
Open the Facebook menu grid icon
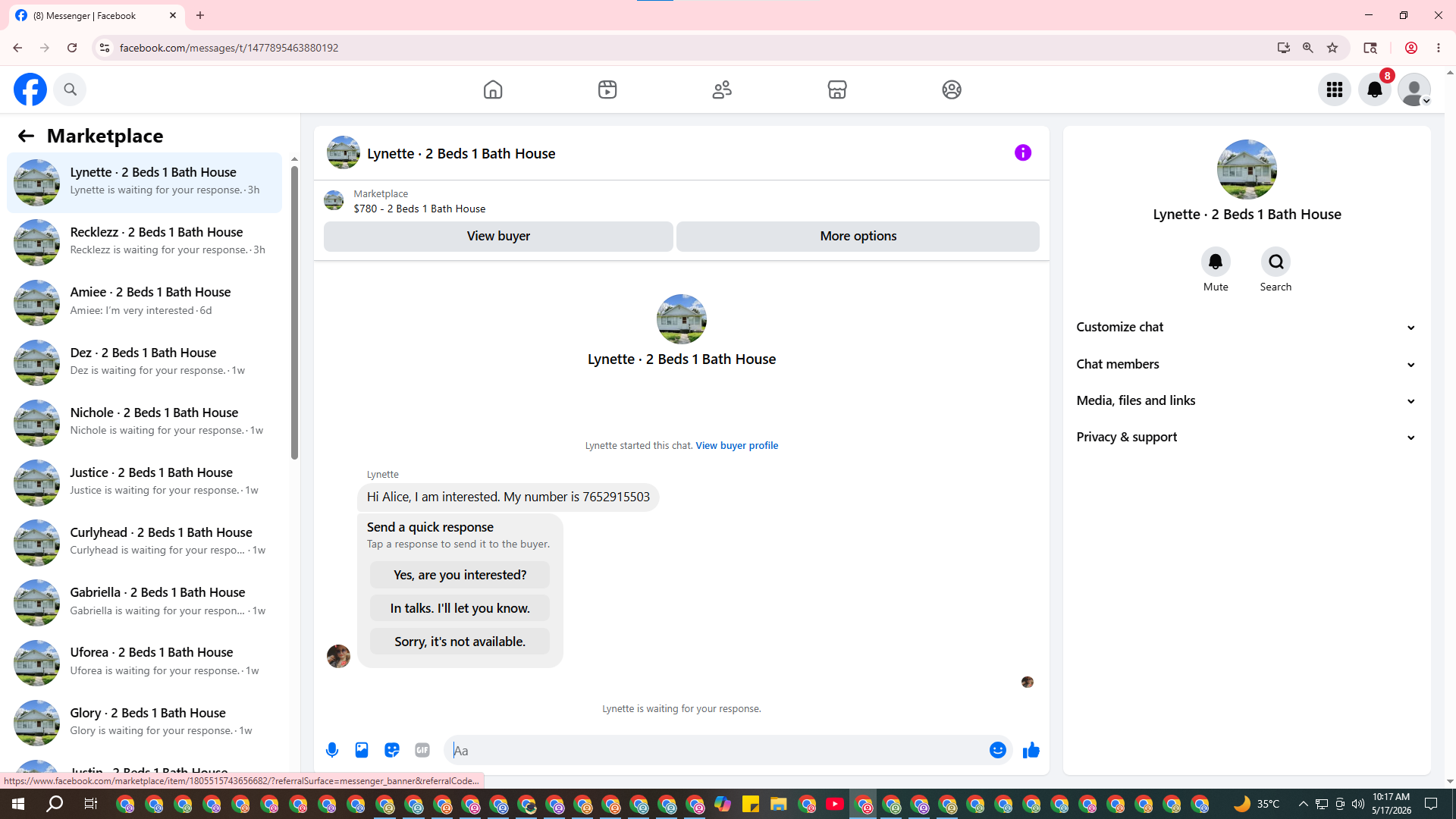tap(1335, 89)
